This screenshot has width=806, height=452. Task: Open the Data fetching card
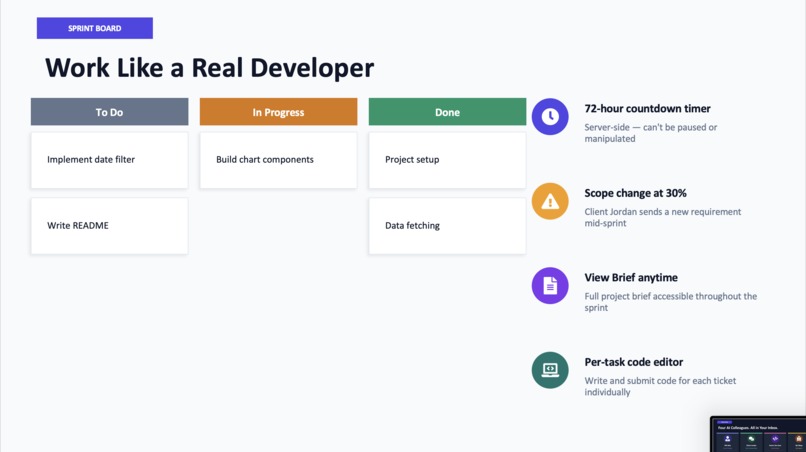[447, 226]
